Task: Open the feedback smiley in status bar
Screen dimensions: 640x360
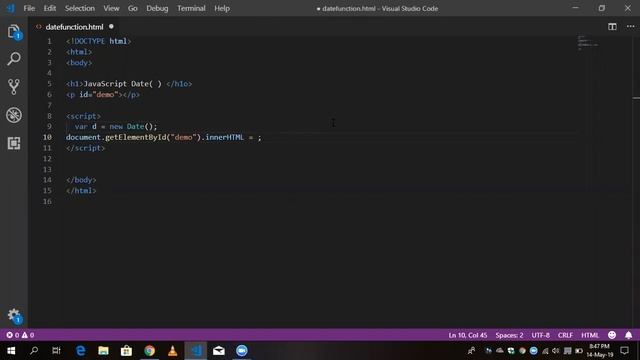Action: point(612,335)
